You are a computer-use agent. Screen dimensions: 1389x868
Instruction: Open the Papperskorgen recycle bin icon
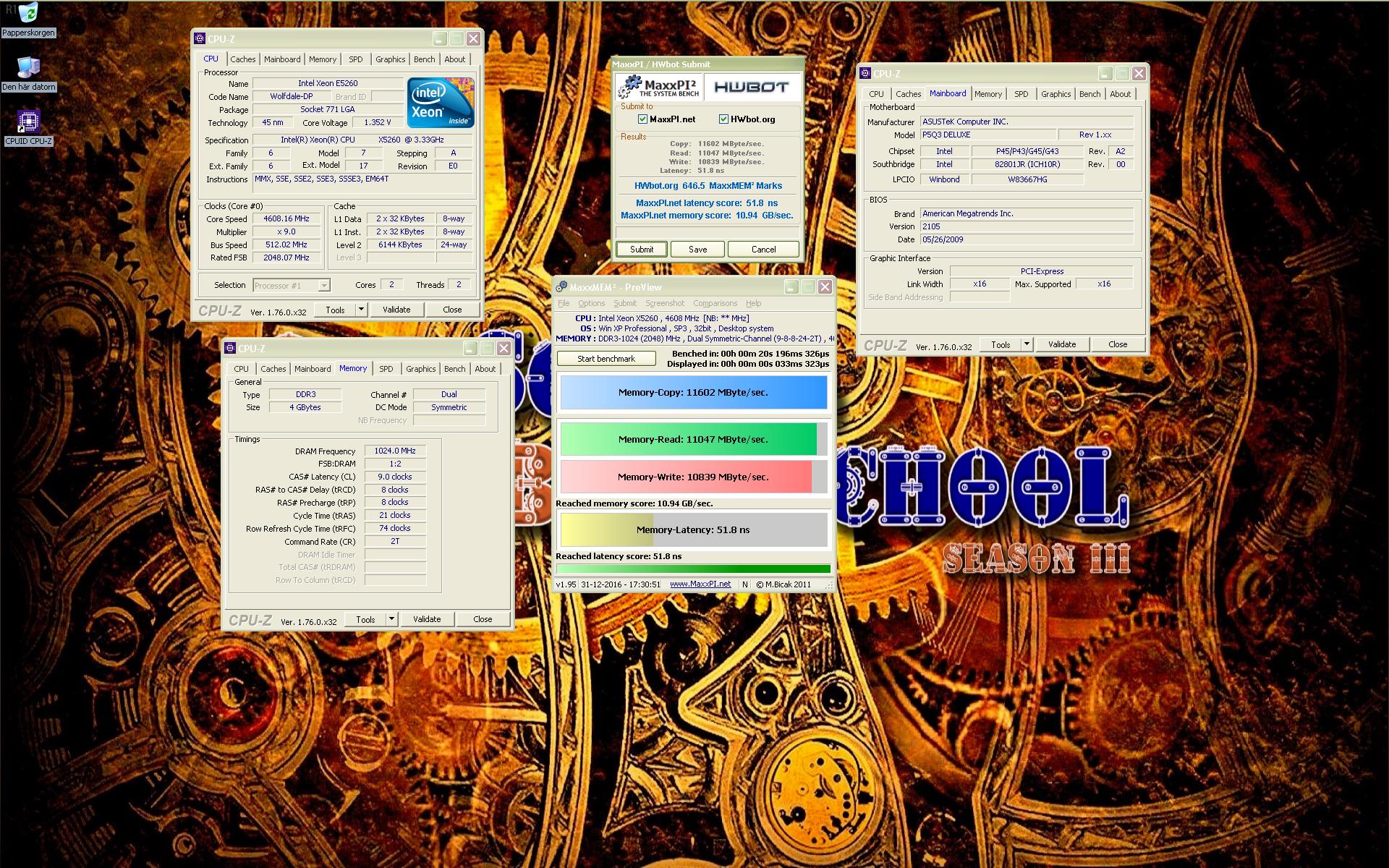[28, 20]
